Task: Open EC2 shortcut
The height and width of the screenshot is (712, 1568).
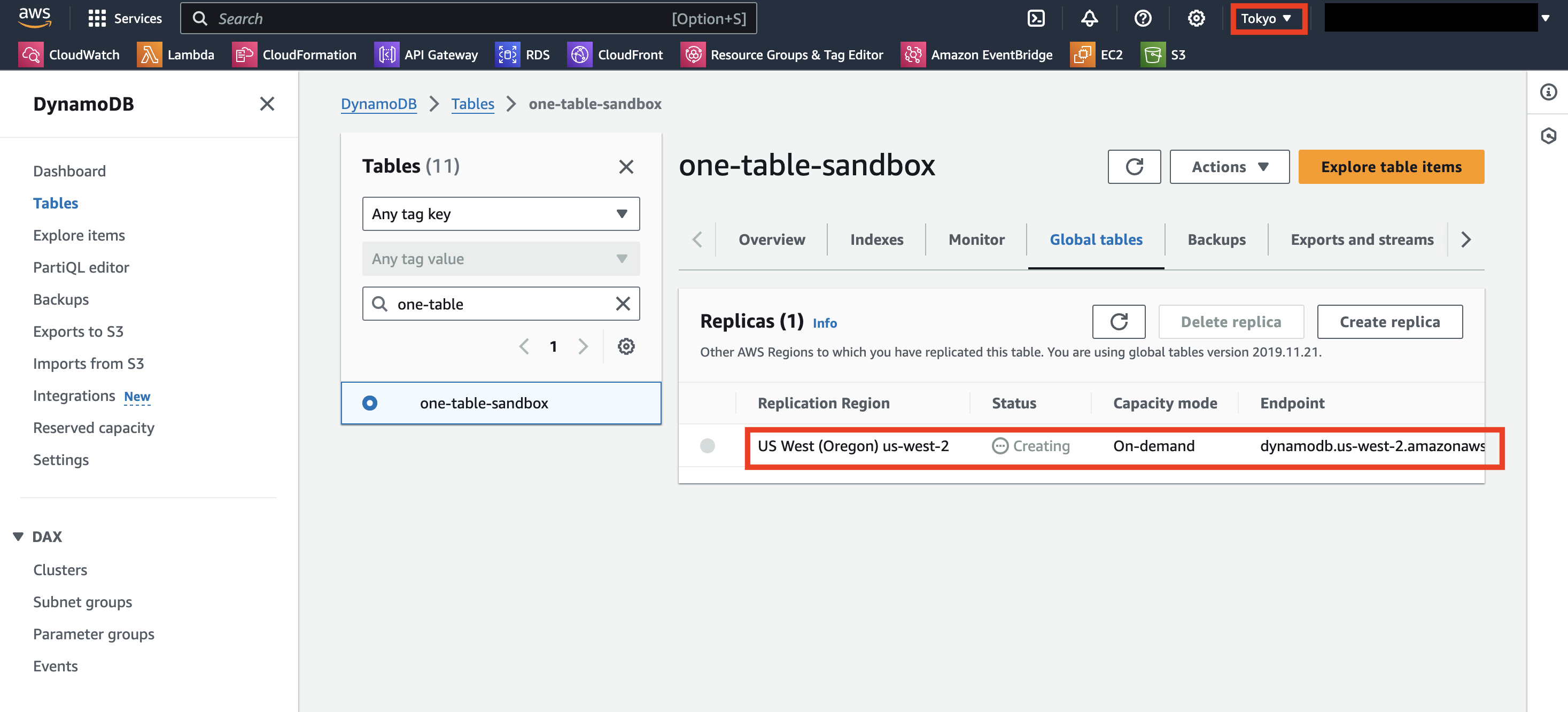Action: (1096, 55)
